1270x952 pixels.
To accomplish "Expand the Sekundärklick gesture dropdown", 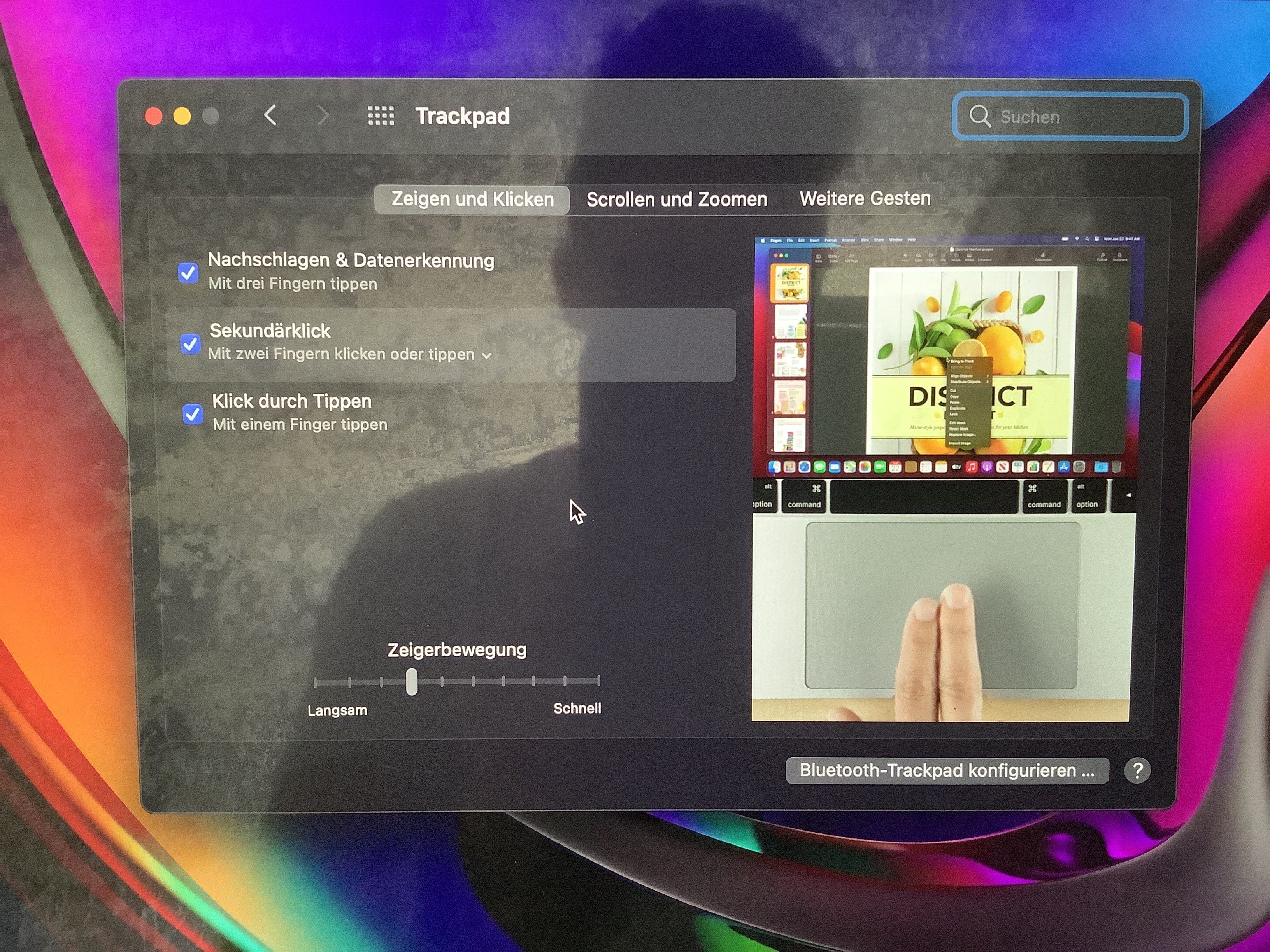I will tap(486, 355).
